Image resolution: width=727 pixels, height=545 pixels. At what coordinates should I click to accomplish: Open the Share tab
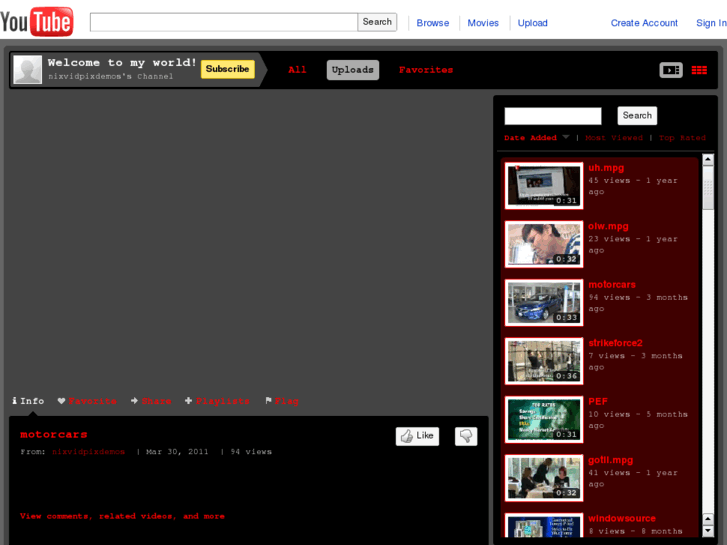point(151,401)
